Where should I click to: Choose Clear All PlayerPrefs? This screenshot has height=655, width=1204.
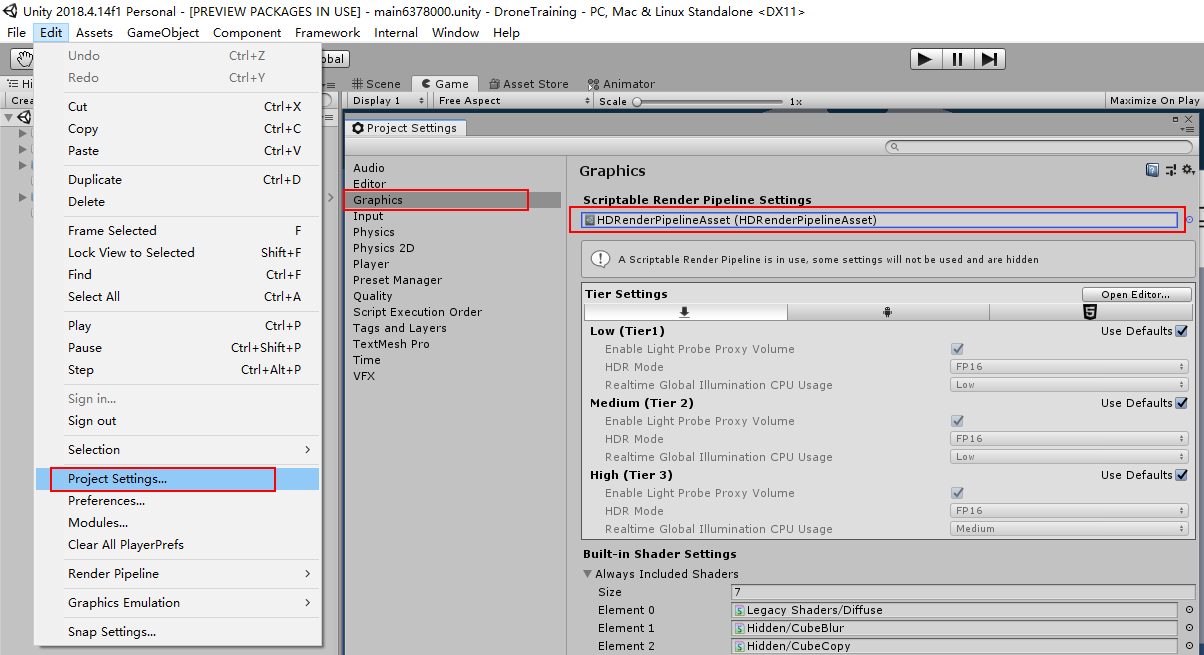(x=178, y=545)
